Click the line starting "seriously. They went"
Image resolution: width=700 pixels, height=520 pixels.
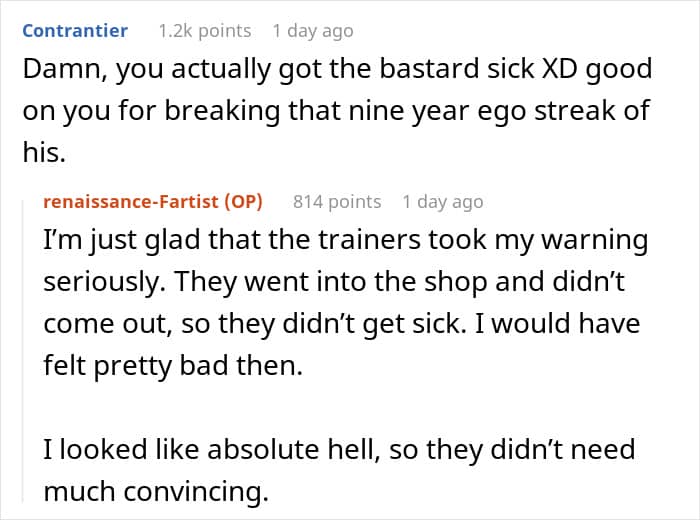tap(334, 283)
